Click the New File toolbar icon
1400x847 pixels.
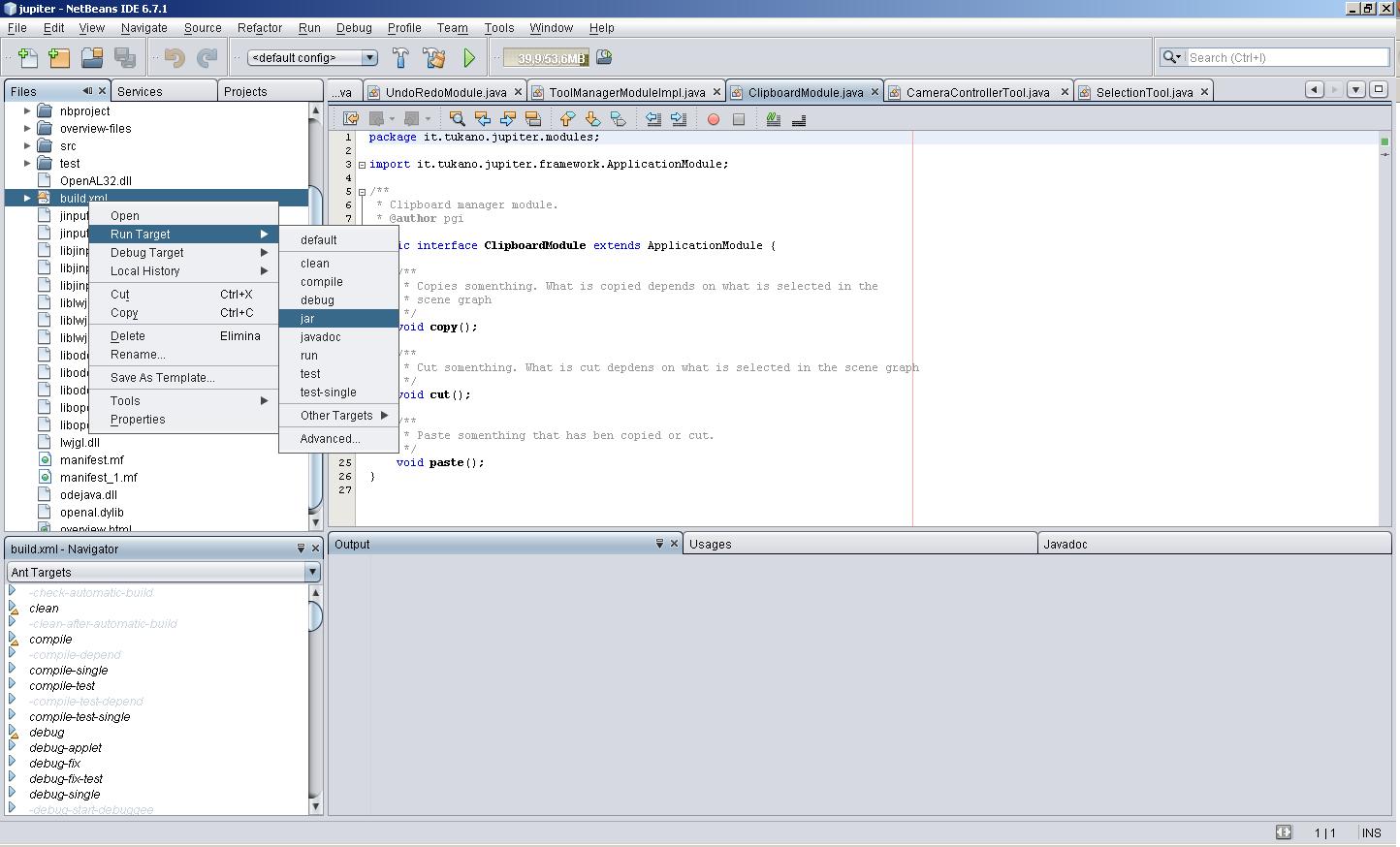(x=28, y=58)
